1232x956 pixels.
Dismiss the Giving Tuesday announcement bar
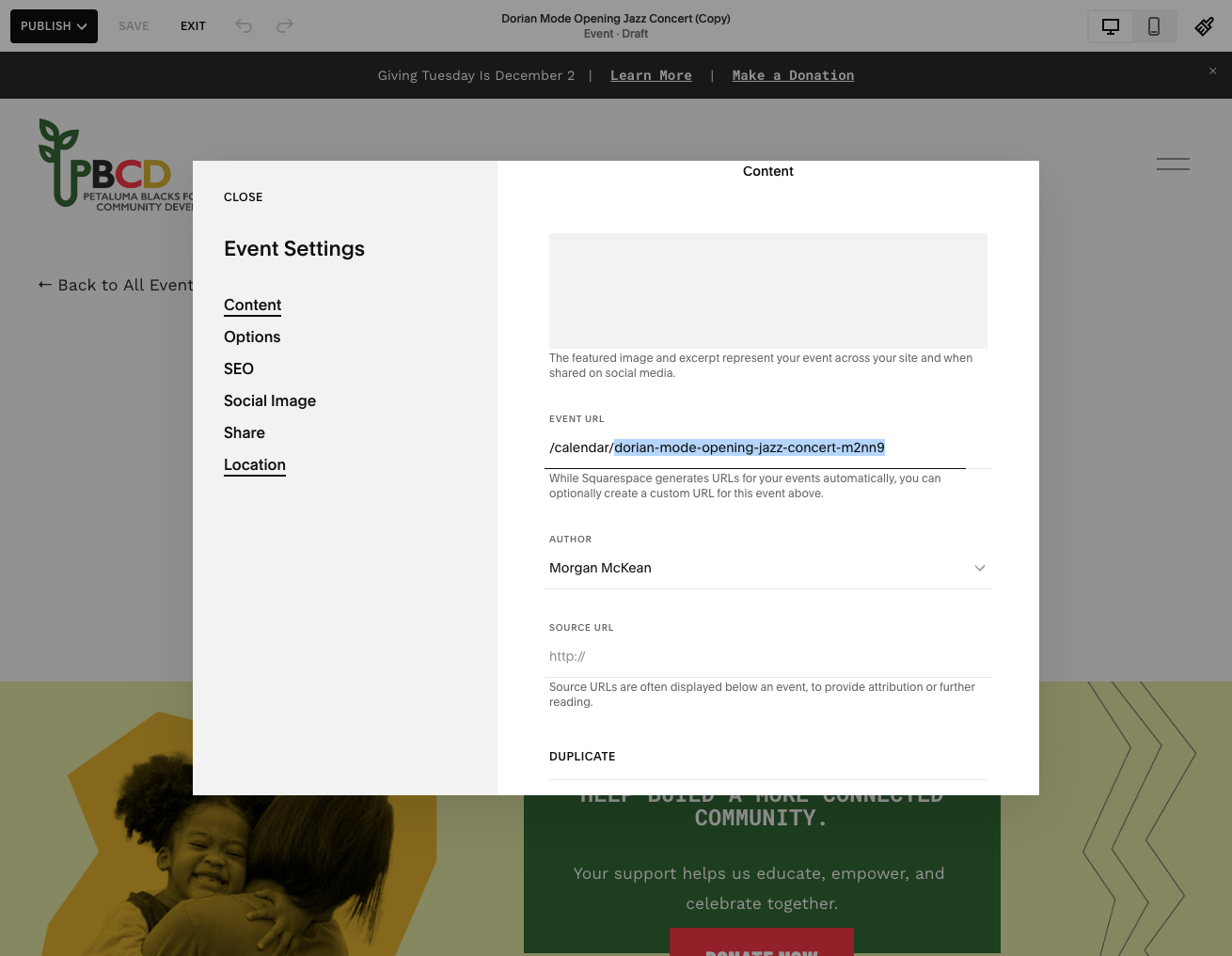[x=1212, y=71]
